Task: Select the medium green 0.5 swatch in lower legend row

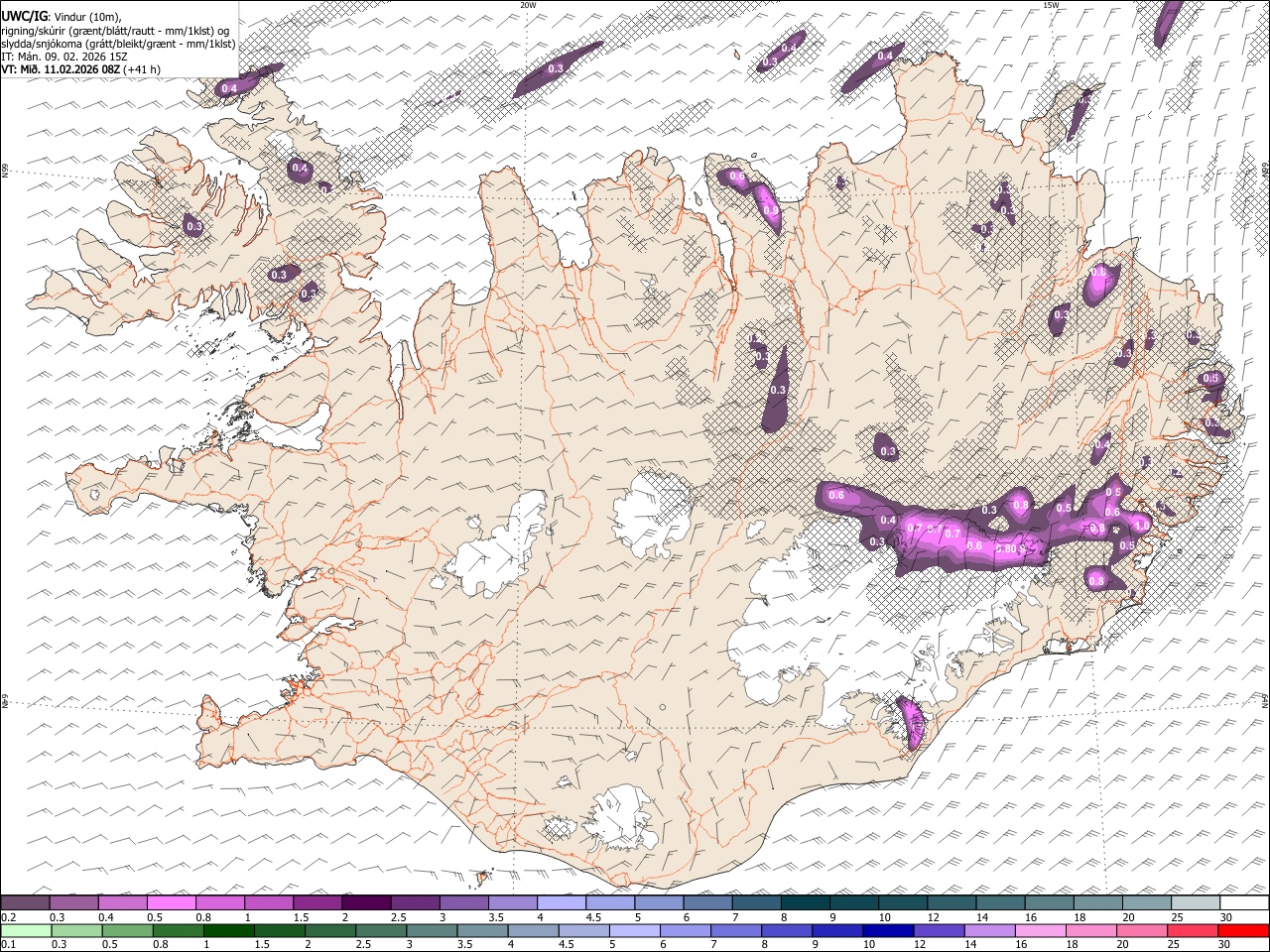Action: pyautogui.click(x=127, y=930)
